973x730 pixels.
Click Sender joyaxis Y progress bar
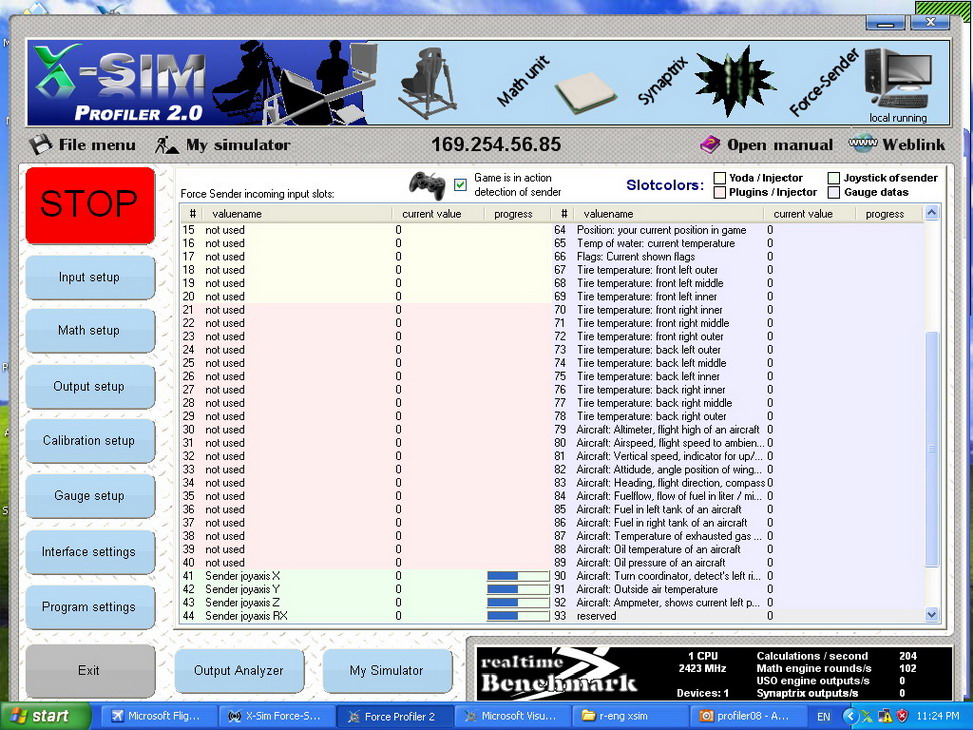[x=518, y=590]
